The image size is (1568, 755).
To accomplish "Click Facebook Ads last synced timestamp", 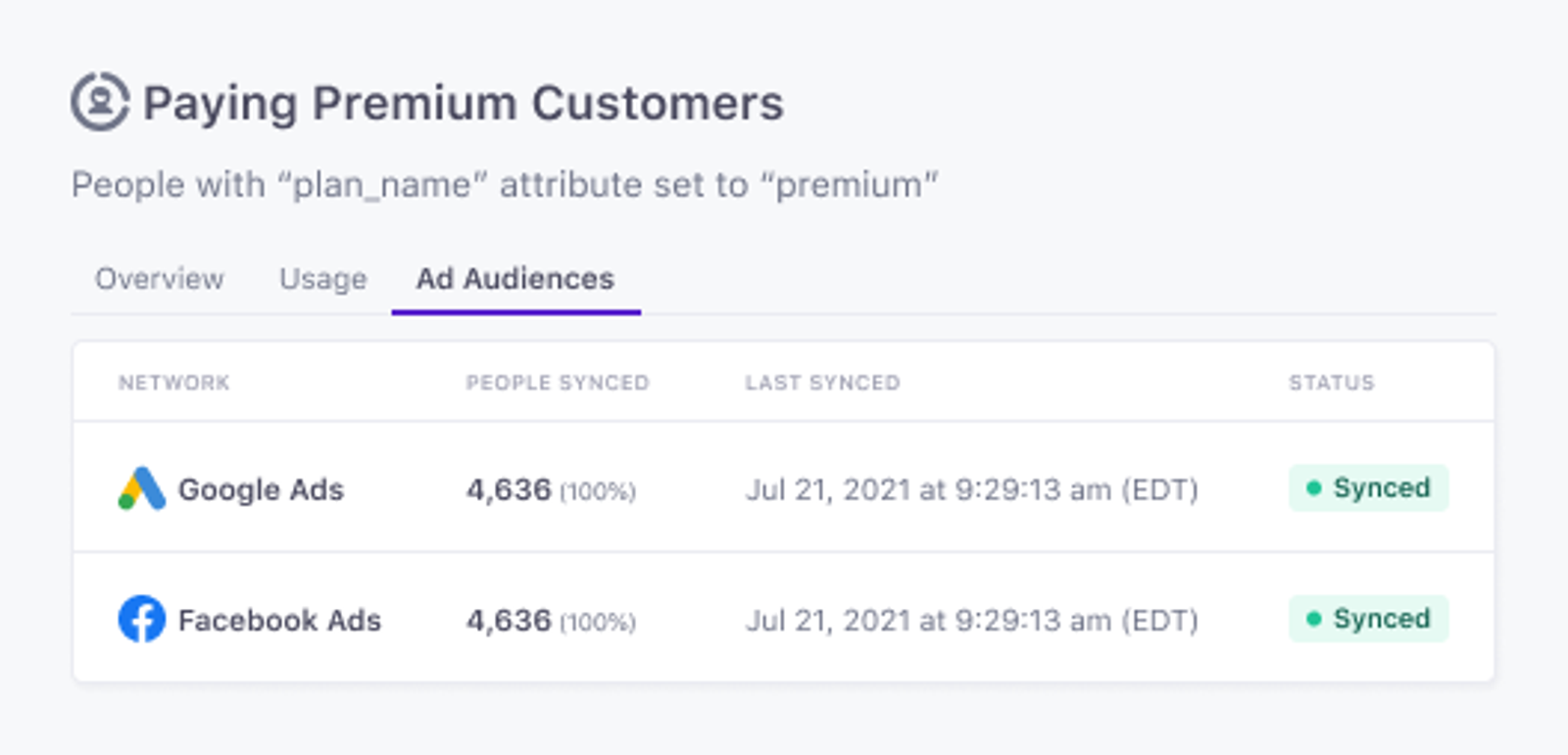I will pyautogui.click(x=972, y=621).
